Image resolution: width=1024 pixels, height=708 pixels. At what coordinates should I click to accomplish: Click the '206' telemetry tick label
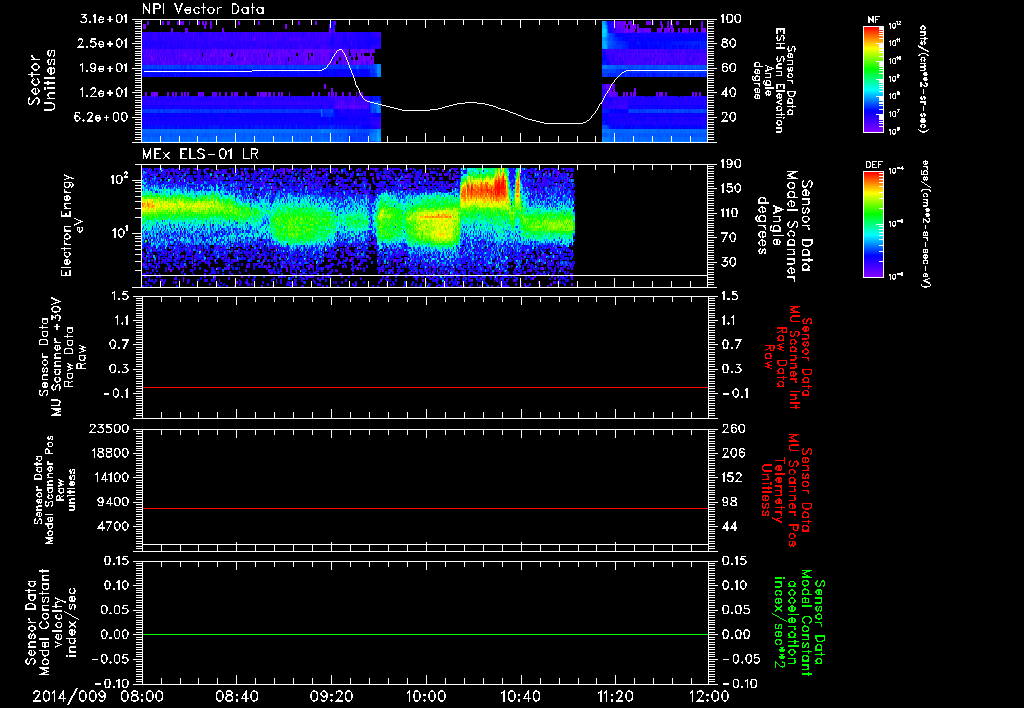732,453
